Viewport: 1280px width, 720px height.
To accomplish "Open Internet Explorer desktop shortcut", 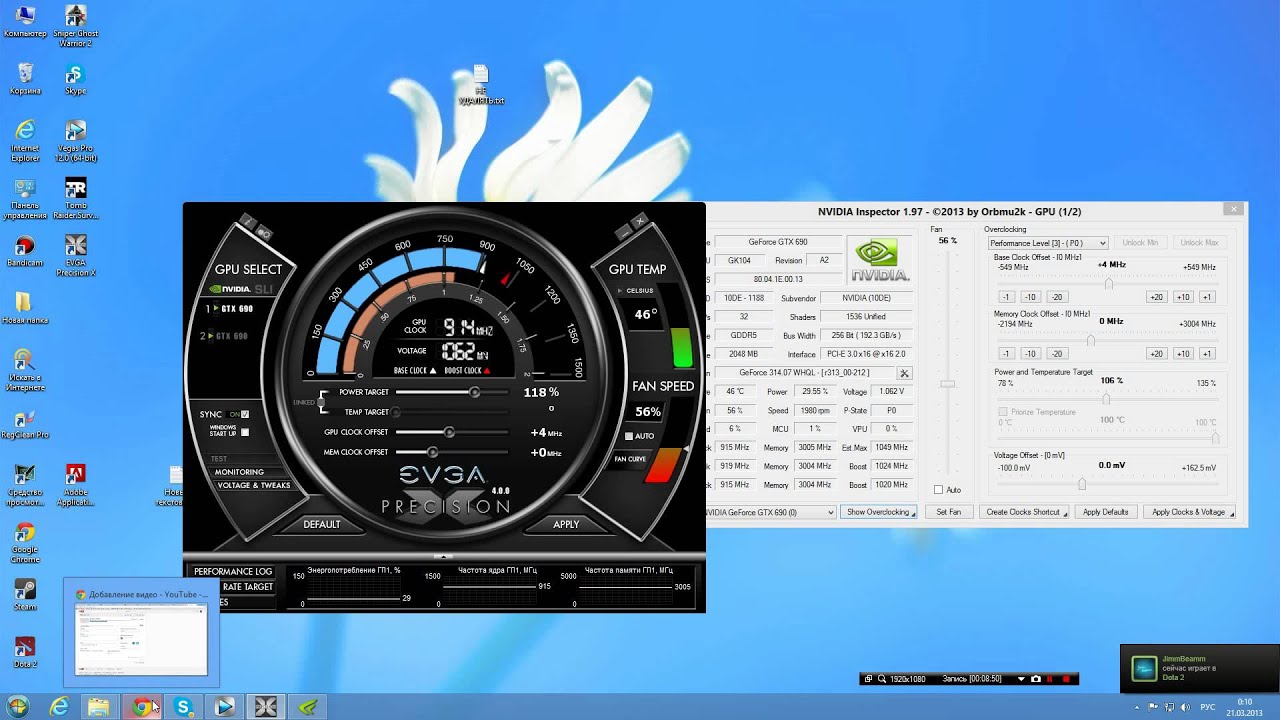I will [25, 141].
